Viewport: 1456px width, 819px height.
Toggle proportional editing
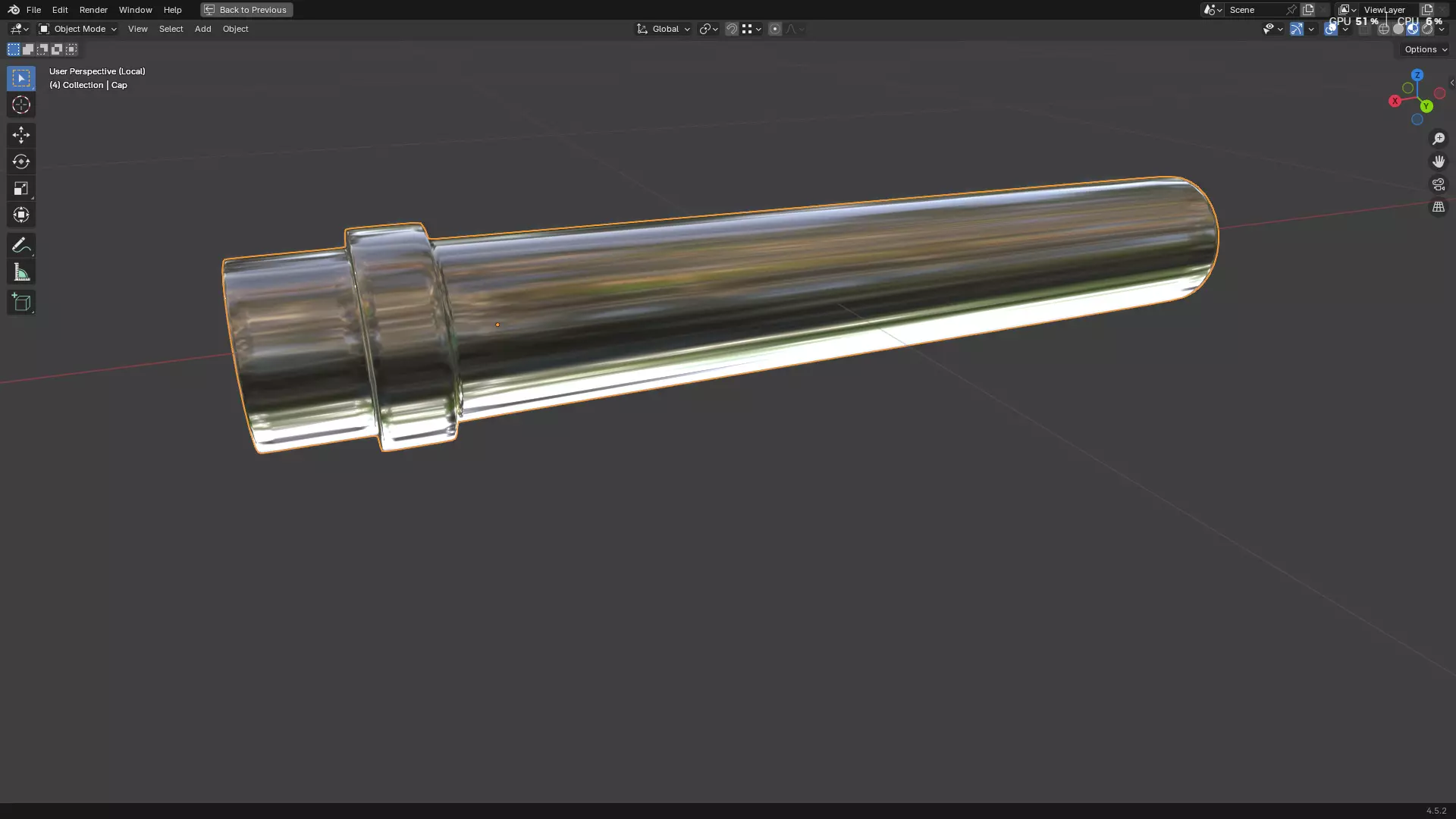(775, 29)
